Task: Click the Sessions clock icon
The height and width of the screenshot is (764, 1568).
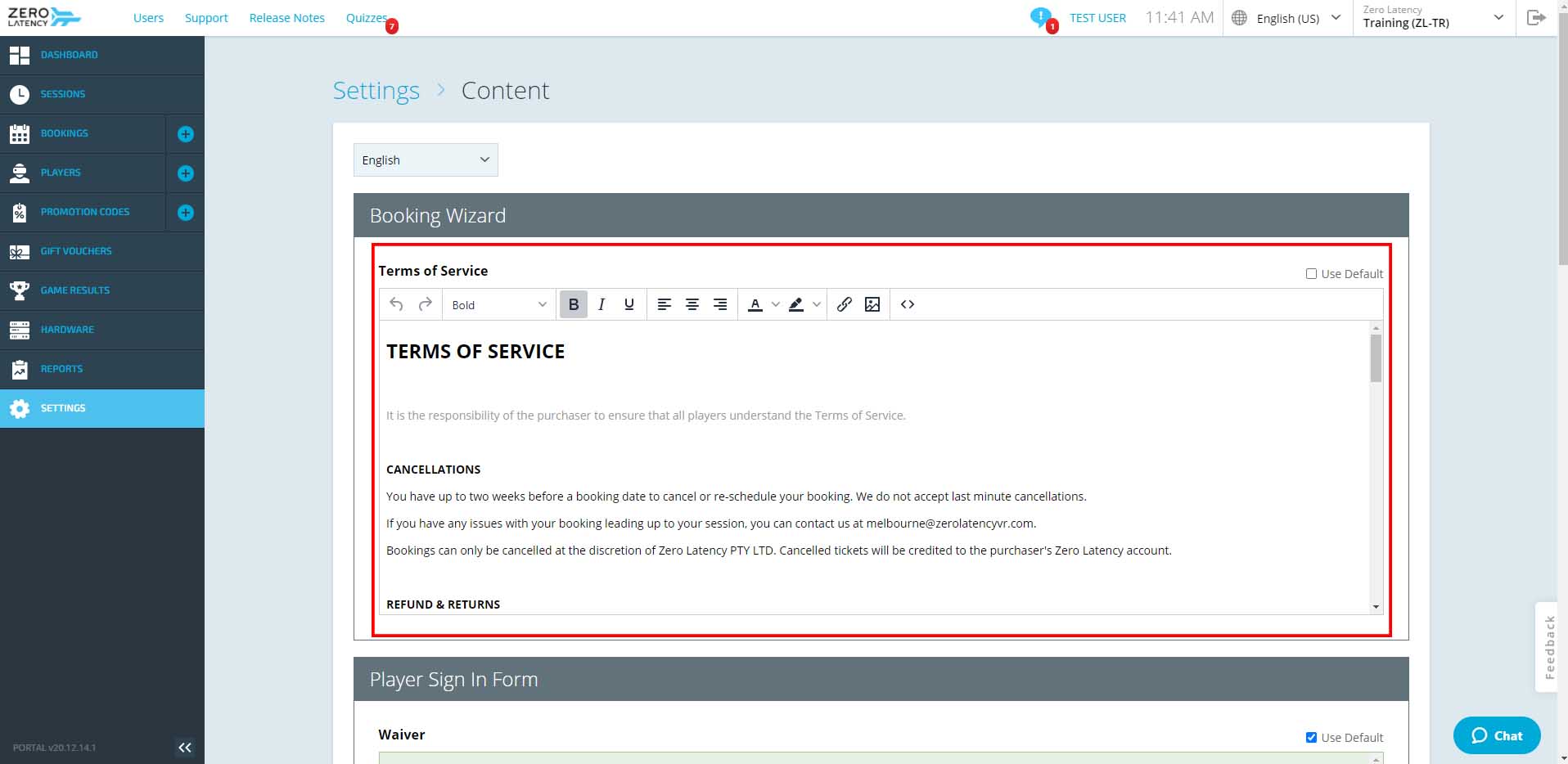Action: point(20,95)
